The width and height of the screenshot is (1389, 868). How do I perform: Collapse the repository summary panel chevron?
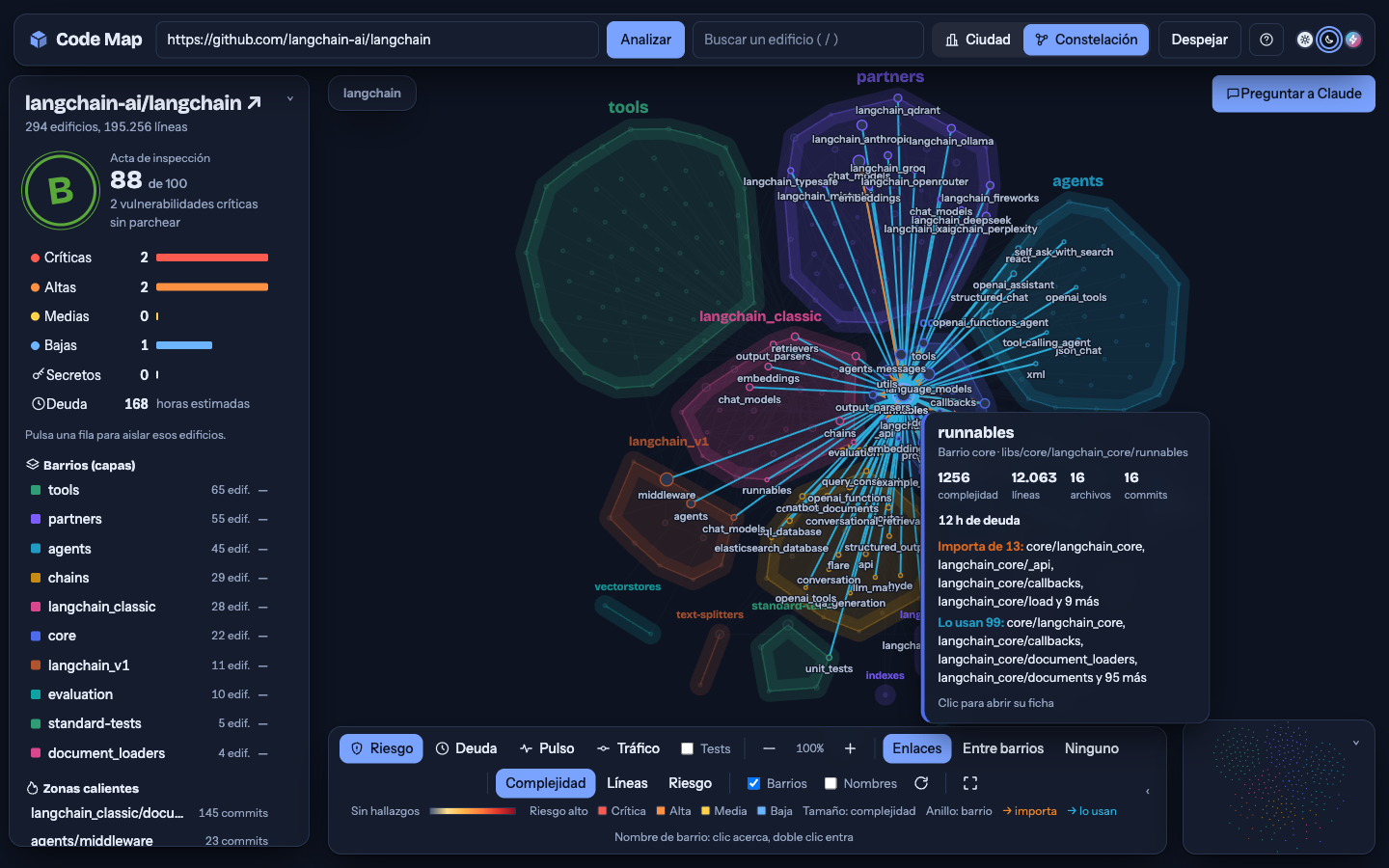click(289, 98)
